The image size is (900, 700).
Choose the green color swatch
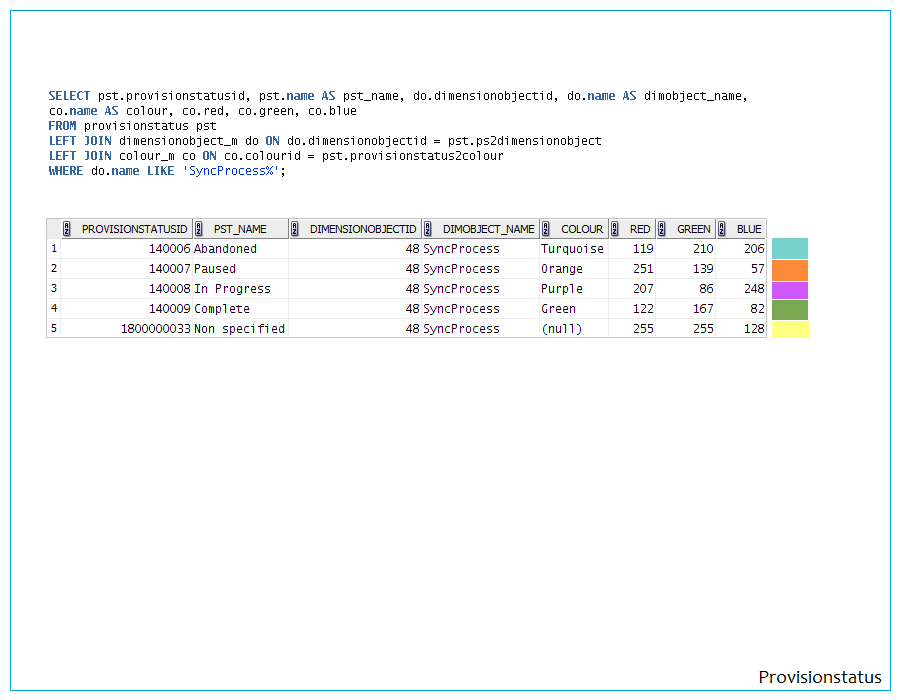coord(790,310)
